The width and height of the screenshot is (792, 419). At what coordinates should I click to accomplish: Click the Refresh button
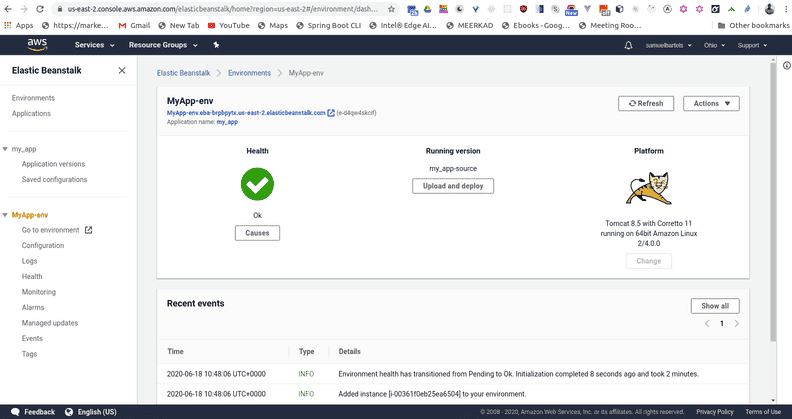[646, 103]
